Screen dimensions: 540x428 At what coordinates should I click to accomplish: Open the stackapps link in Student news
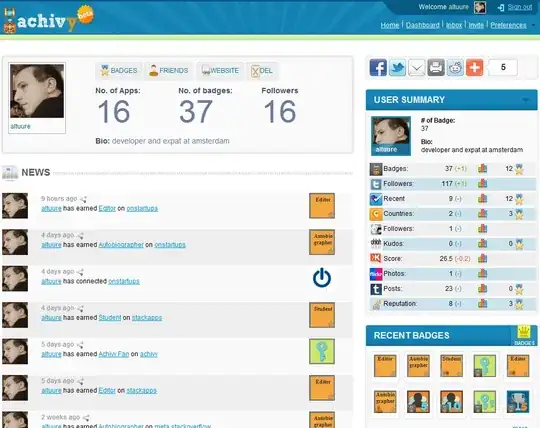click(x=147, y=317)
